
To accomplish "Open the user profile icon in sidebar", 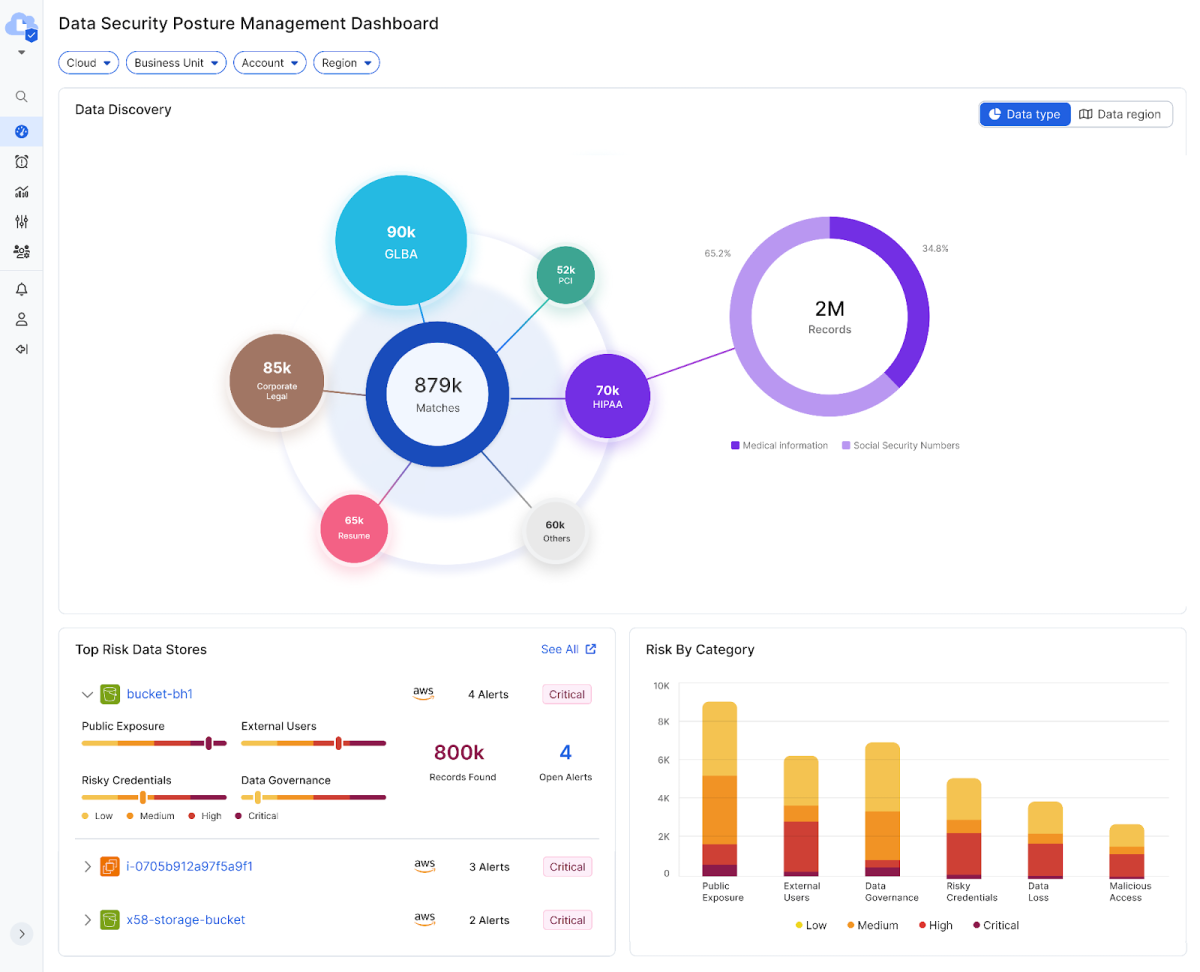I will [x=21, y=318].
